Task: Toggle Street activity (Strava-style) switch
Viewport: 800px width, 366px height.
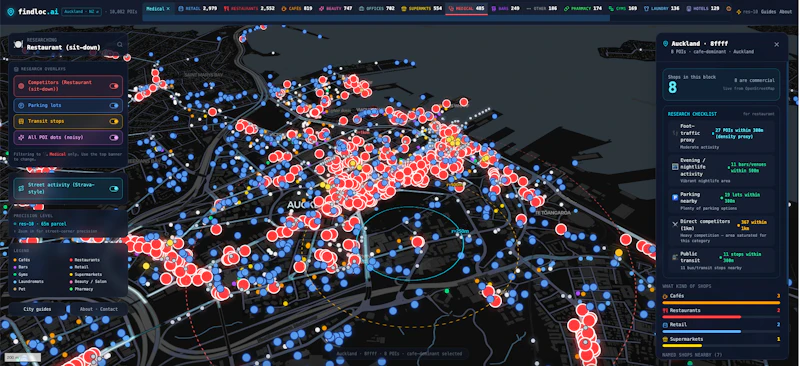Action: pos(114,188)
